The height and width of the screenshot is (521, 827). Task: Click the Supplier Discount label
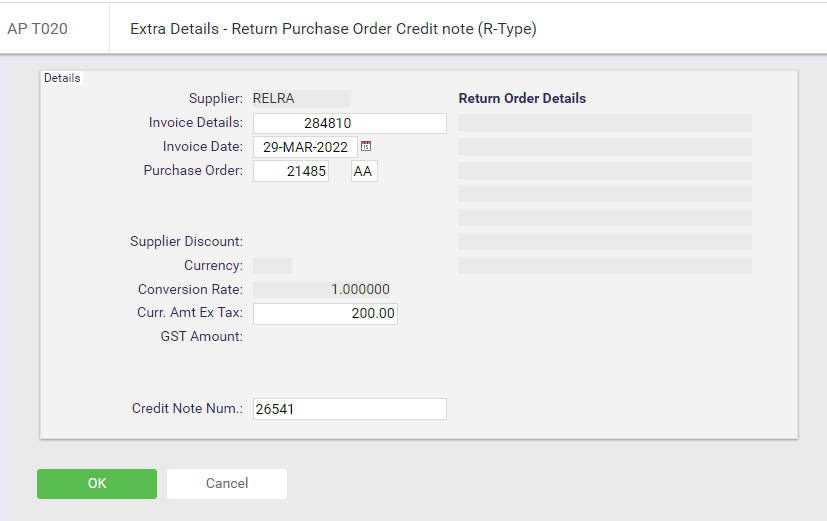coord(186,242)
